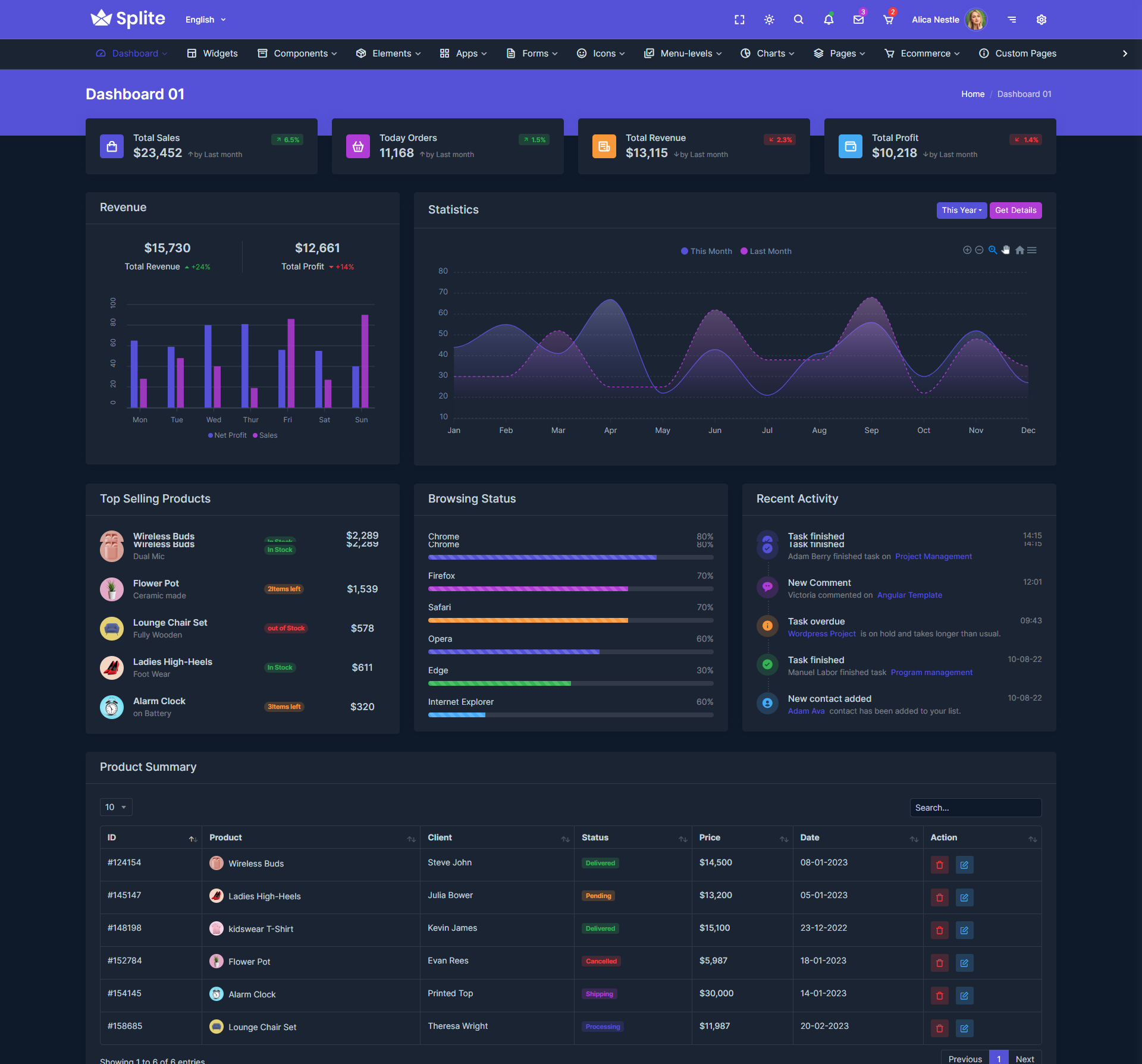Screen dimensions: 1142x1064
Task: Delete the Wireless Buds order row
Action: tap(939, 865)
